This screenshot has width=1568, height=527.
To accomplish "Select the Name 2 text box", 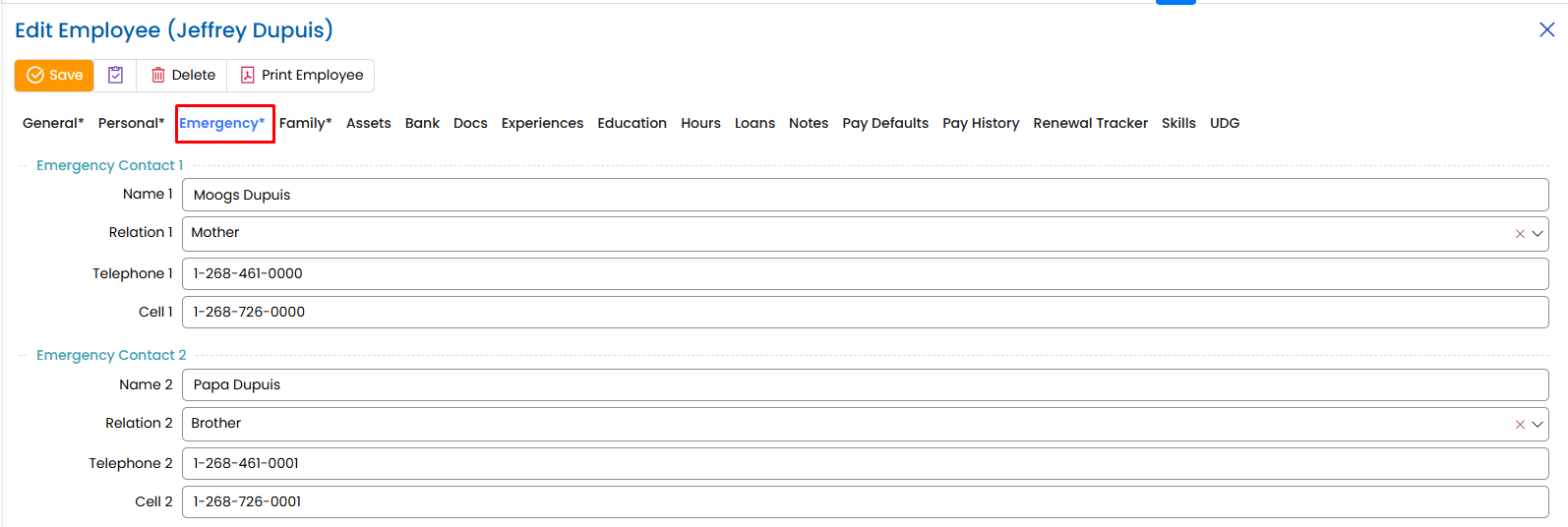I will [x=865, y=384].
